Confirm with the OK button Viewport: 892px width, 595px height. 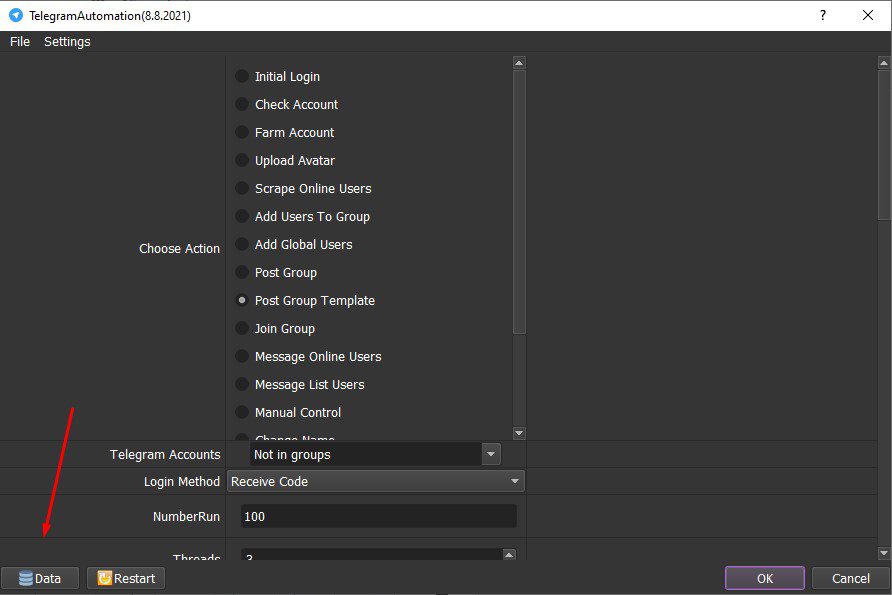click(x=765, y=578)
